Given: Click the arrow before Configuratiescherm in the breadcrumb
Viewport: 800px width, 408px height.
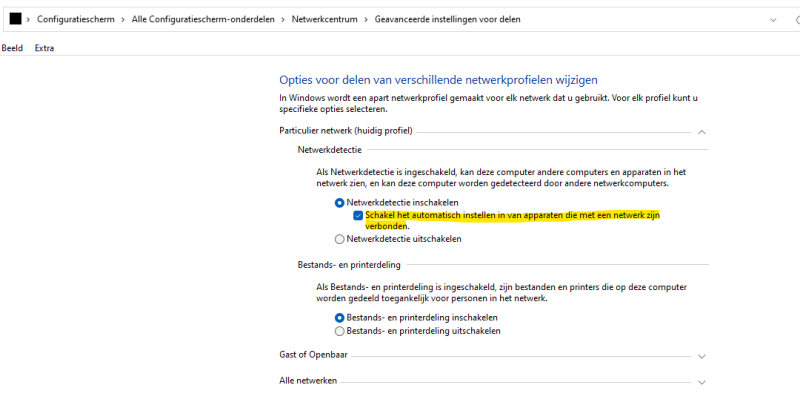Looking at the screenshot, I should [28, 20].
